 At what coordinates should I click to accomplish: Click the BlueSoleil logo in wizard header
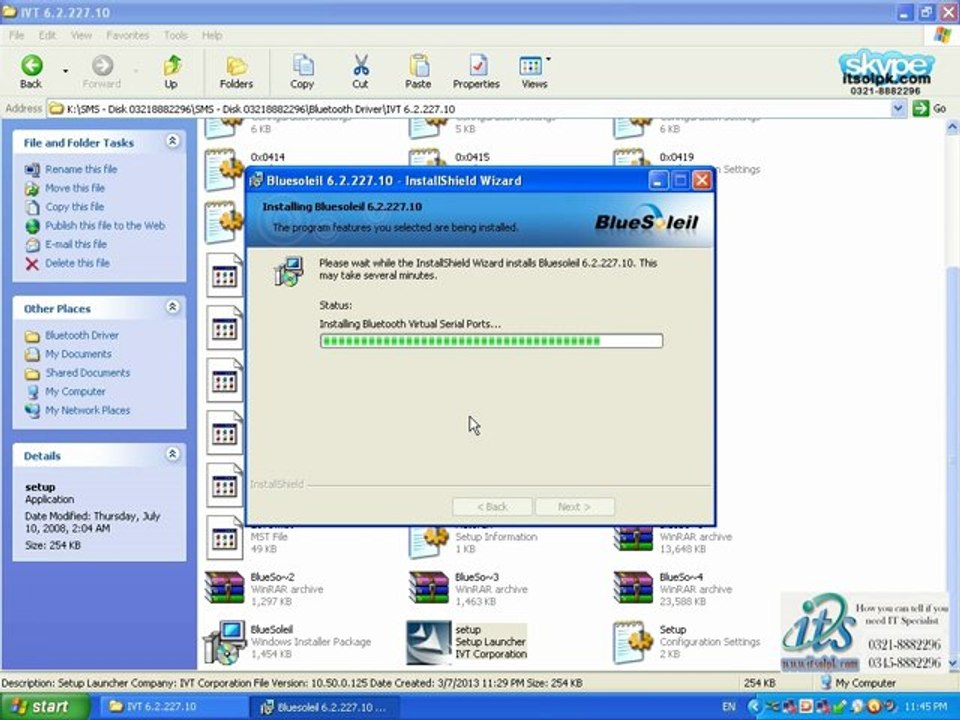click(x=647, y=221)
